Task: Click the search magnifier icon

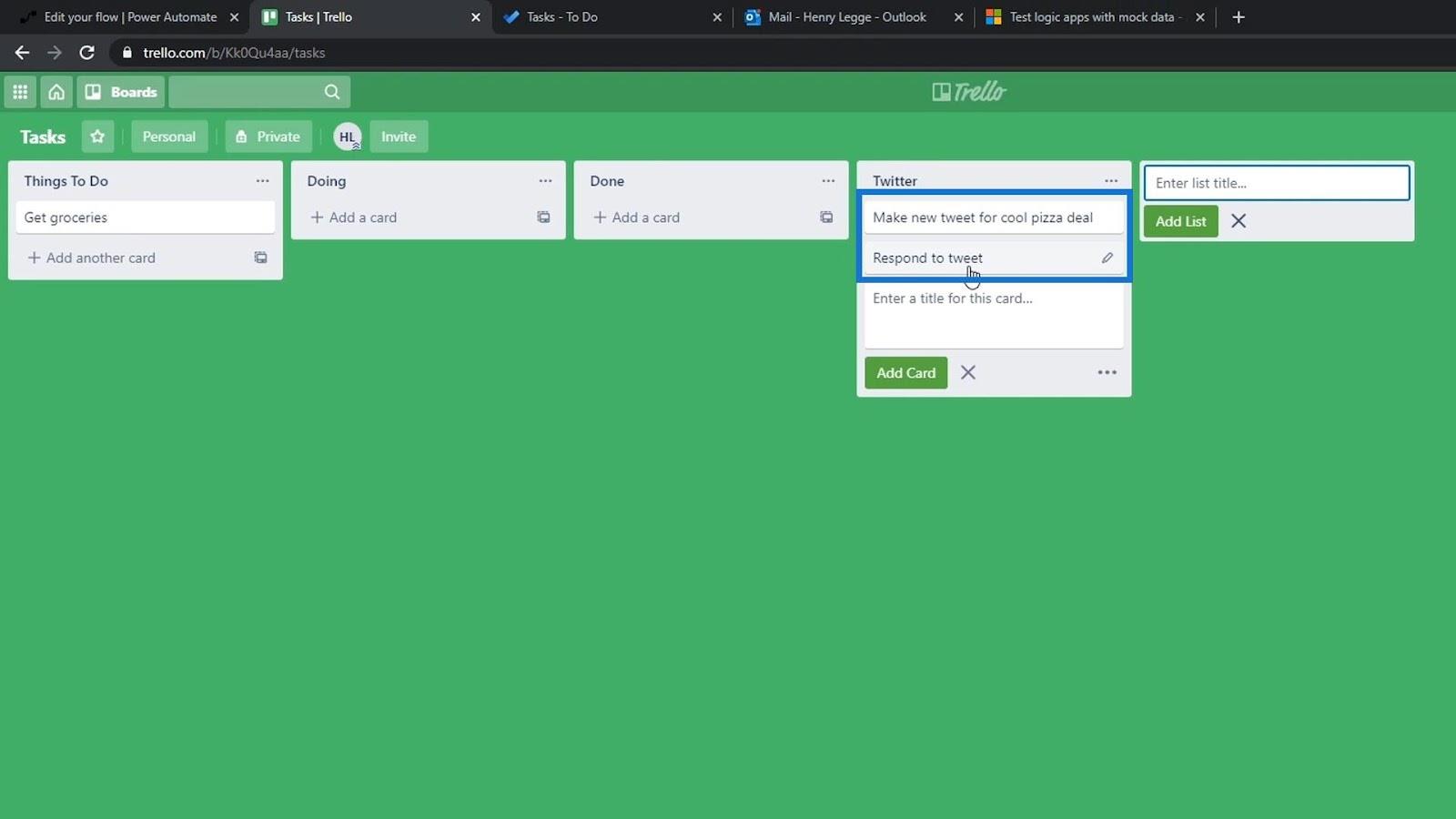Action: (332, 92)
